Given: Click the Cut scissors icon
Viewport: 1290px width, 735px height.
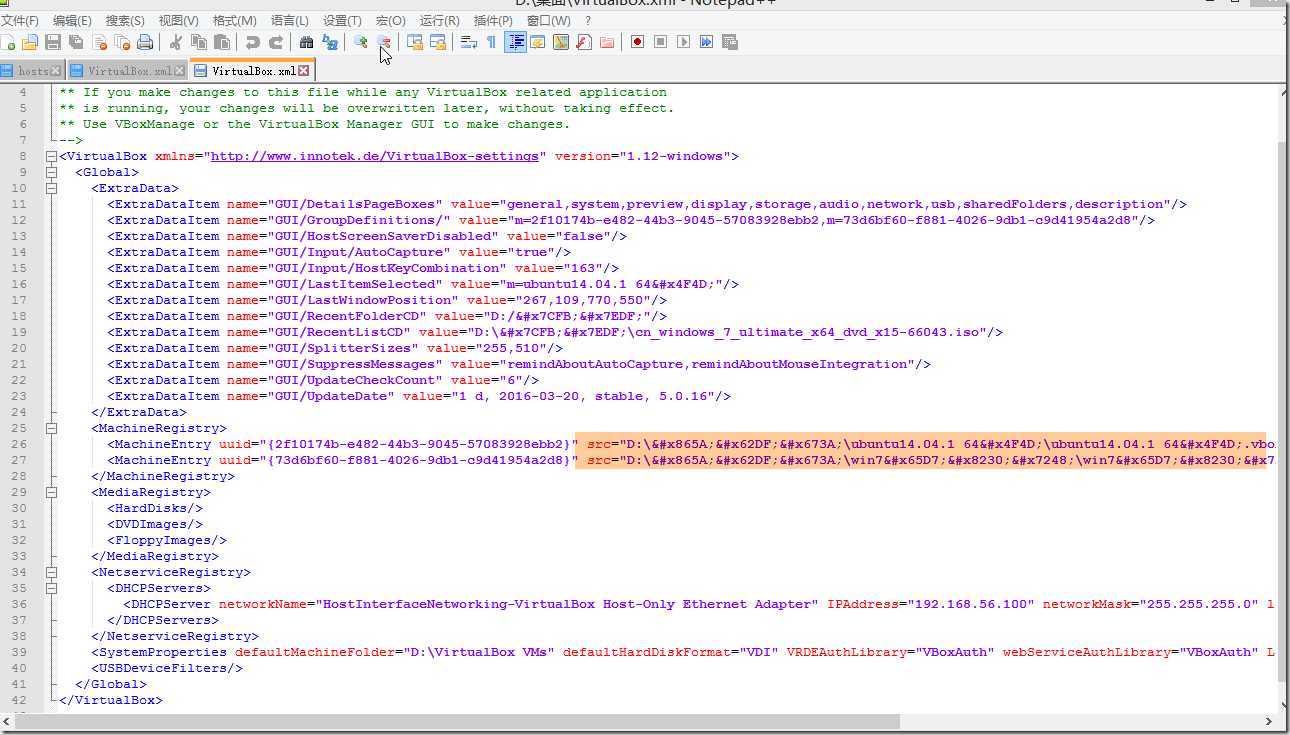Looking at the screenshot, I should (175, 42).
